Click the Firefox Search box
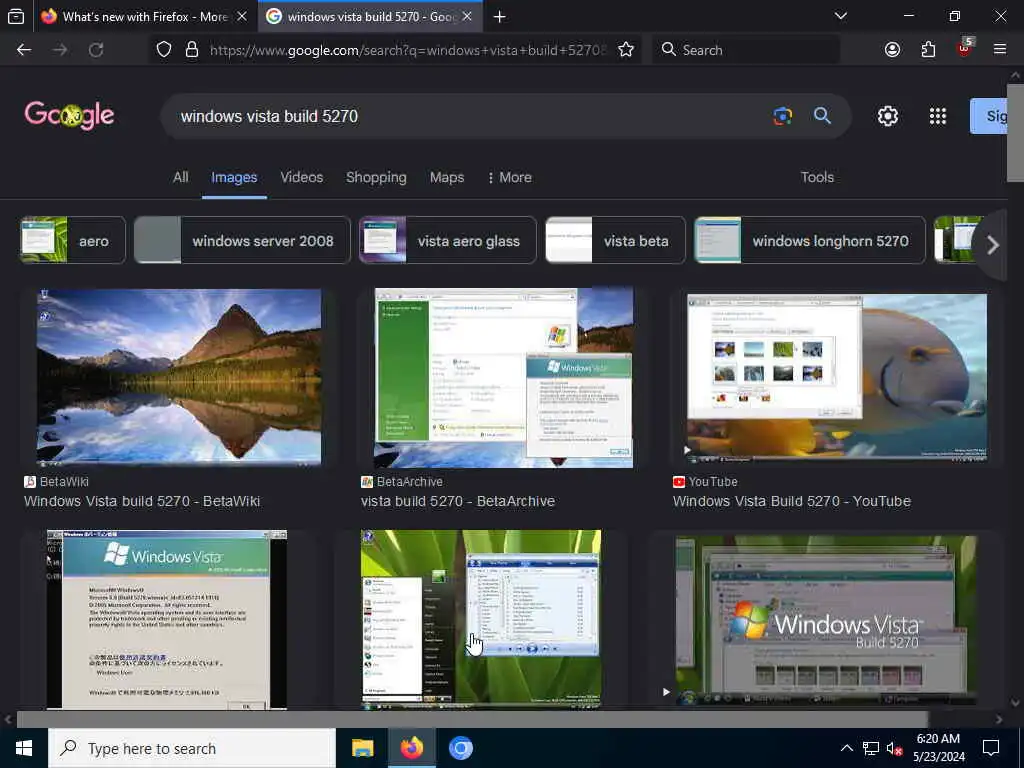1024x768 pixels. coord(746,50)
